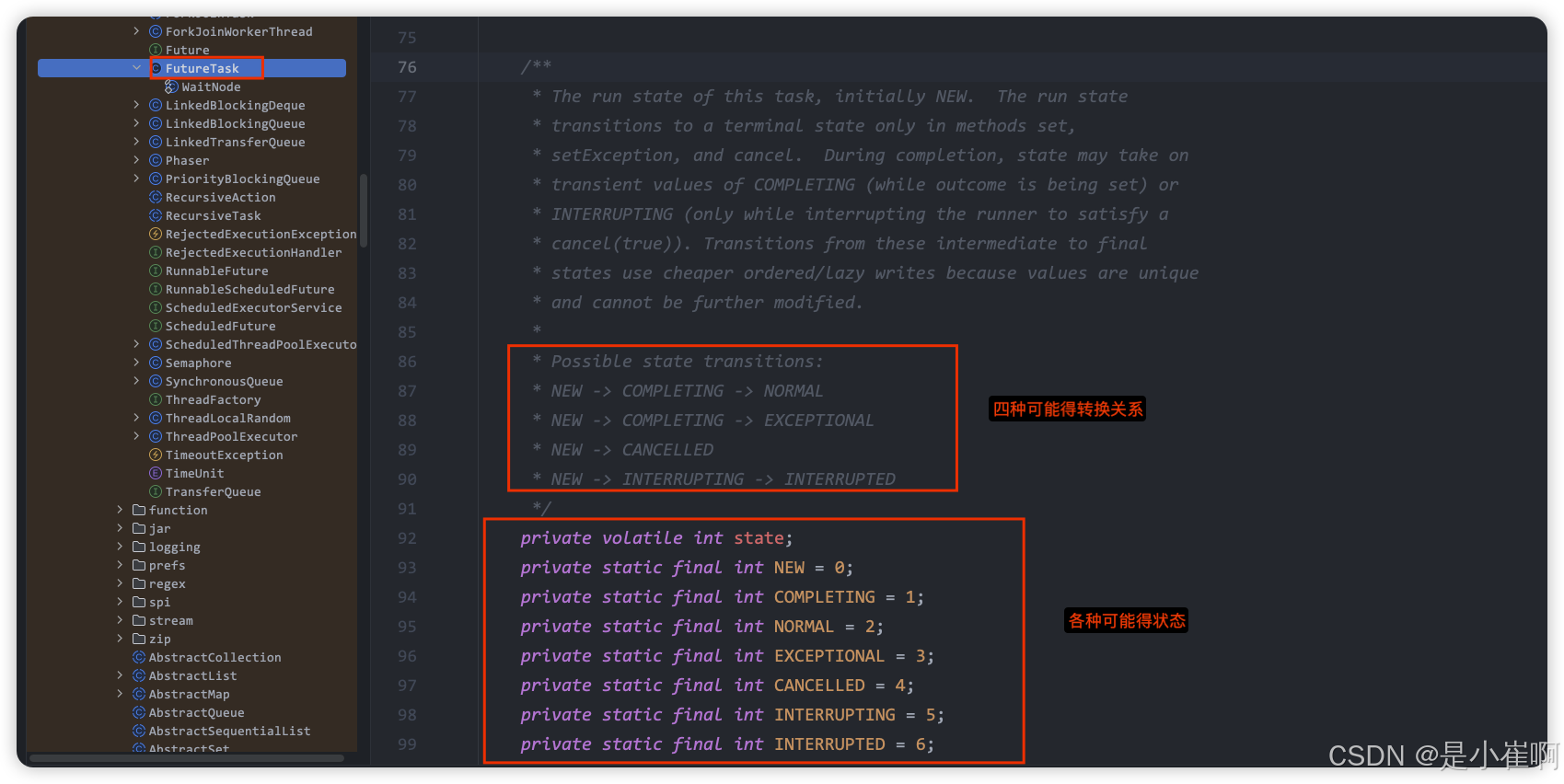Expand the ThreadPoolExecutor node

(136, 436)
